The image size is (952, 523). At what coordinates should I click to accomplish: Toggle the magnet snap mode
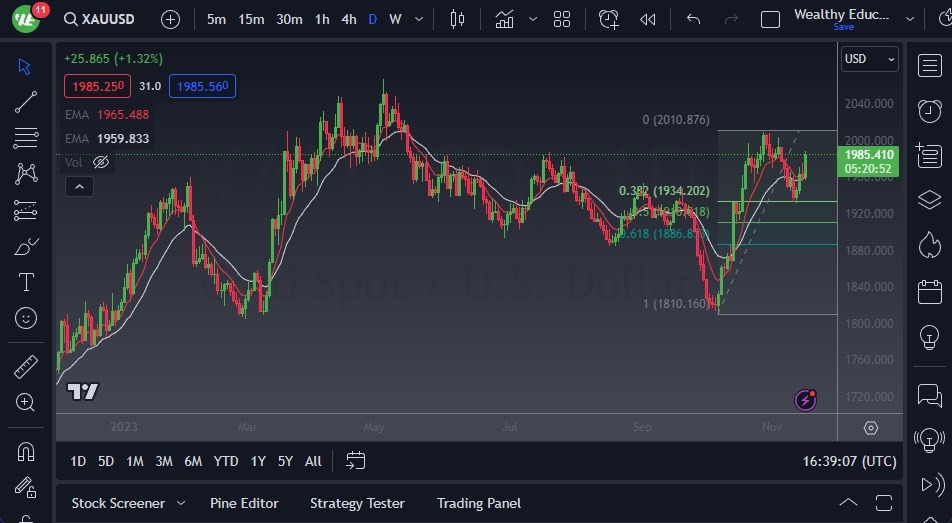(26, 451)
